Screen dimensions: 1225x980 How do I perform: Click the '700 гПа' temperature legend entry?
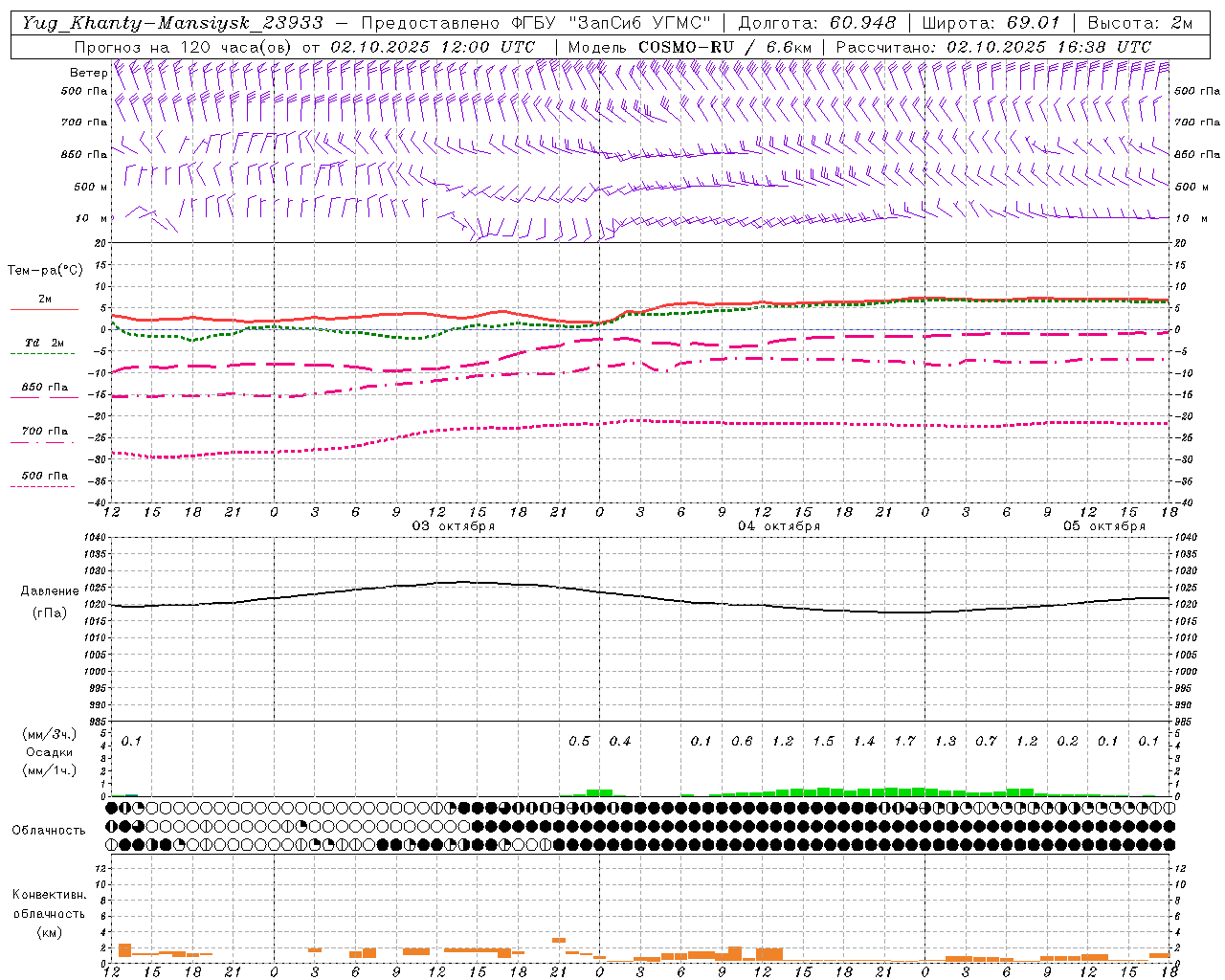(44, 431)
